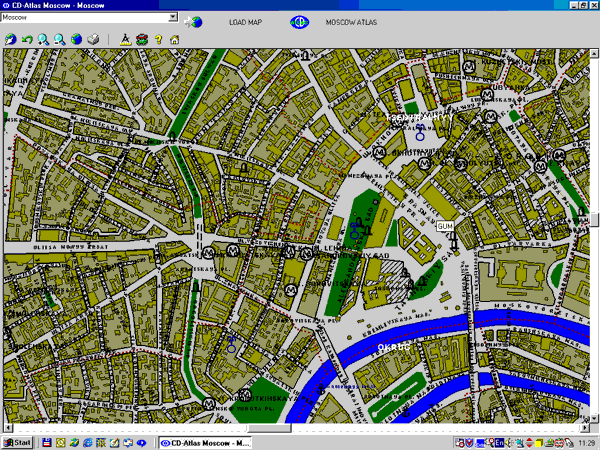
Task: Click the En language indicator in tray
Action: pos(499,443)
